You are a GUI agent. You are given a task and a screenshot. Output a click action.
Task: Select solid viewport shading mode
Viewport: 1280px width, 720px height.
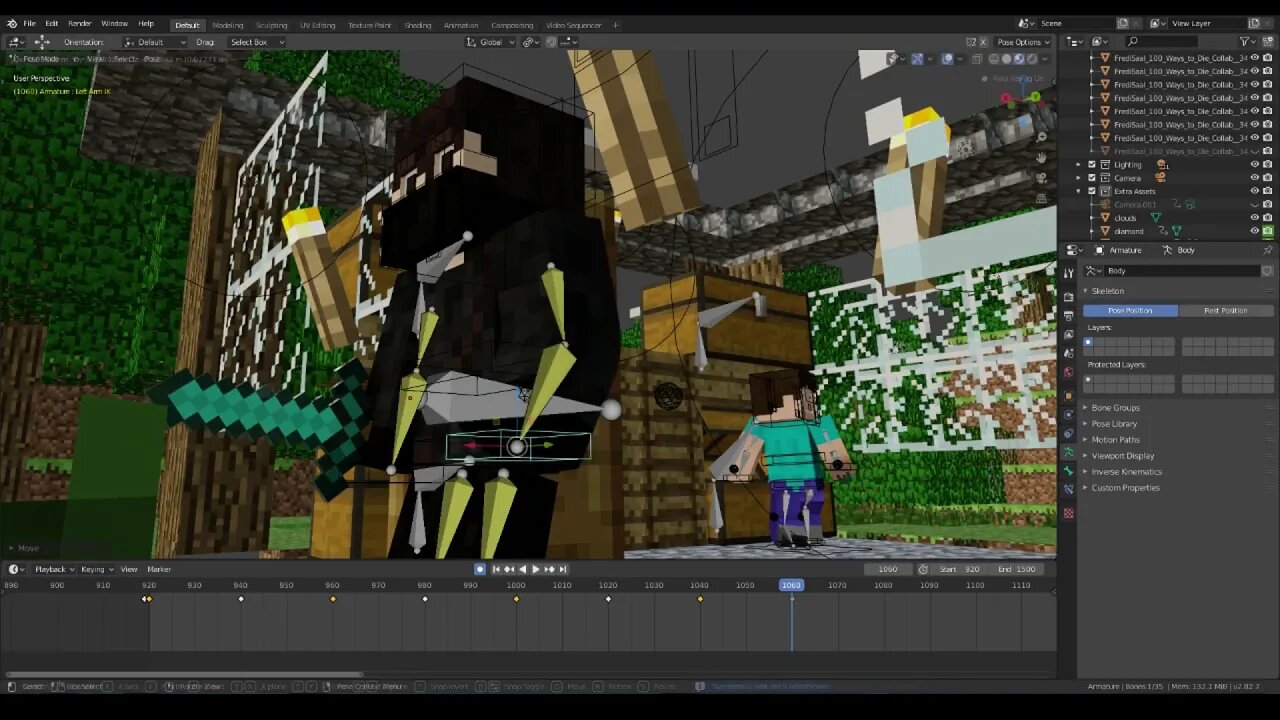(x=1007, y=58)
